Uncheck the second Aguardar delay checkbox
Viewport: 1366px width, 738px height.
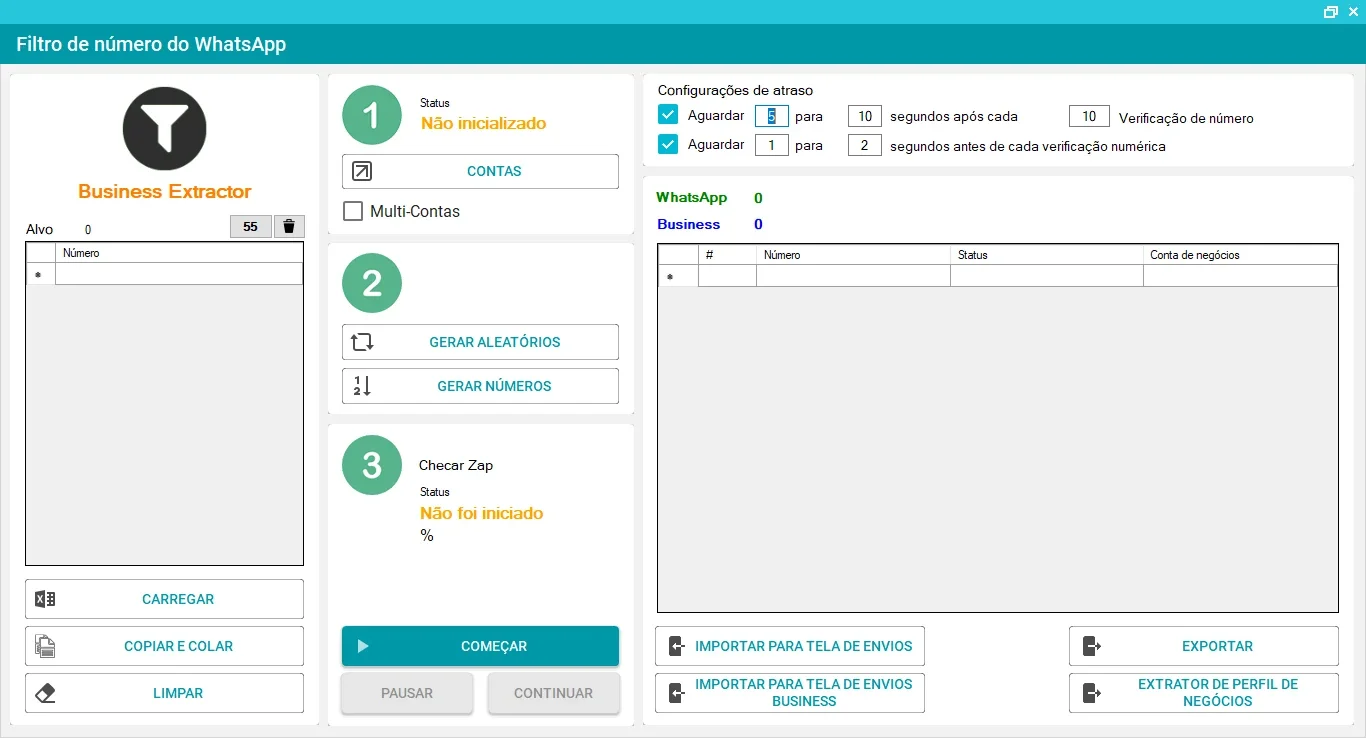(x=668, y=144)
